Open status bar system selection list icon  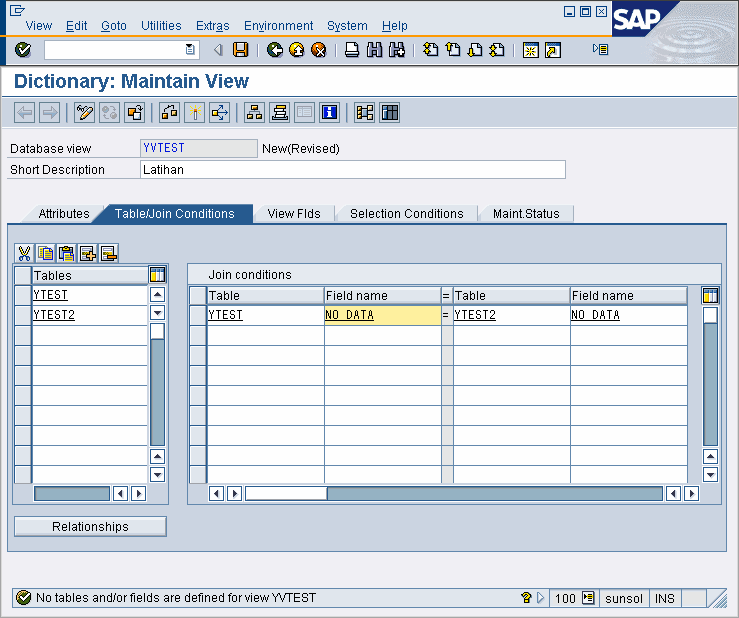[588, 598]
